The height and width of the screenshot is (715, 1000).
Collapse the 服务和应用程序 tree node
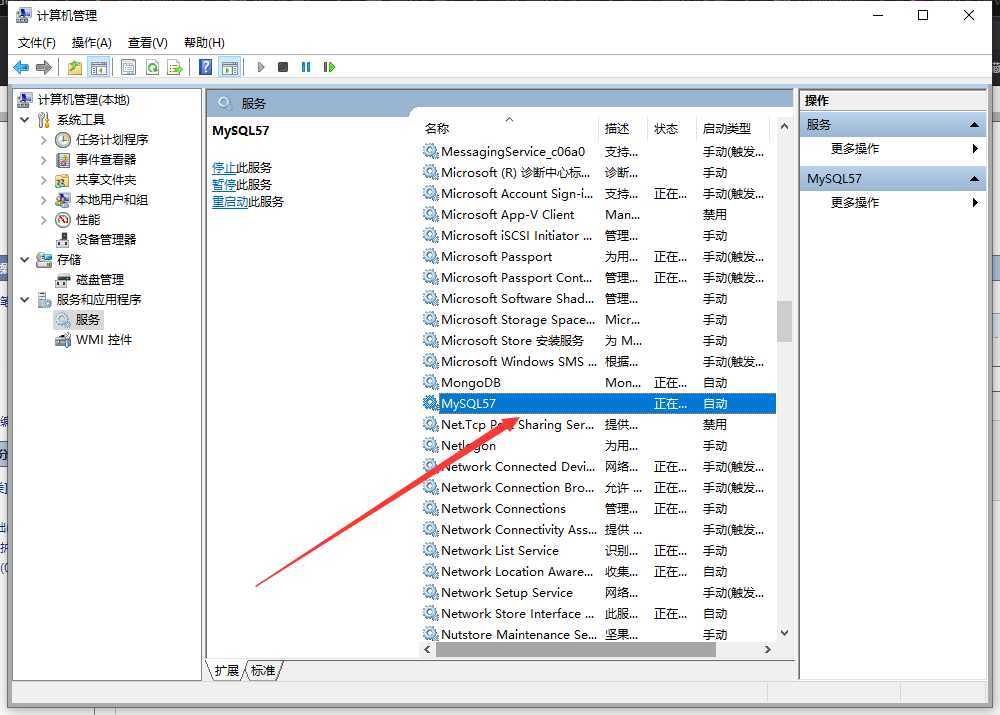coord(25,299)
